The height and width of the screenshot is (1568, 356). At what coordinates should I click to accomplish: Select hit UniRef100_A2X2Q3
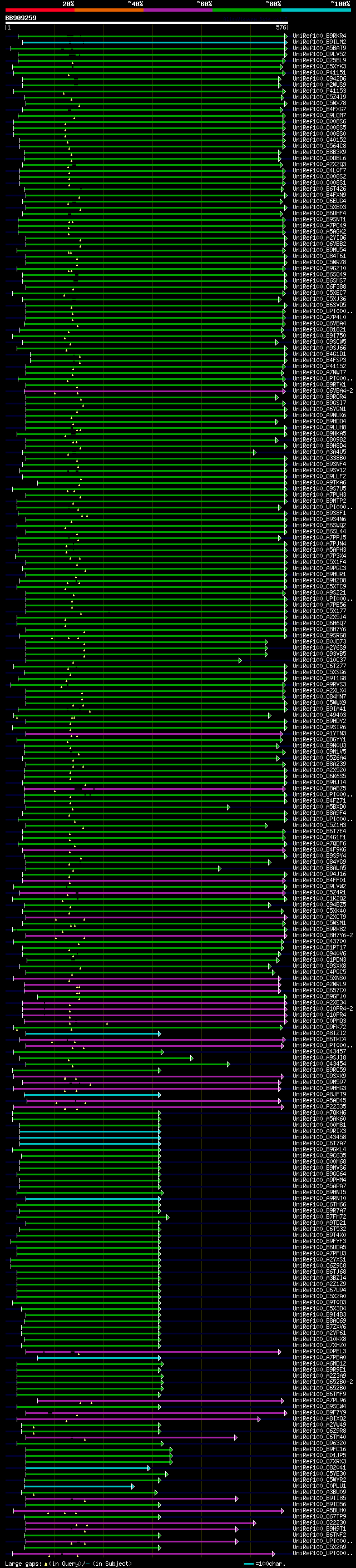319,164
